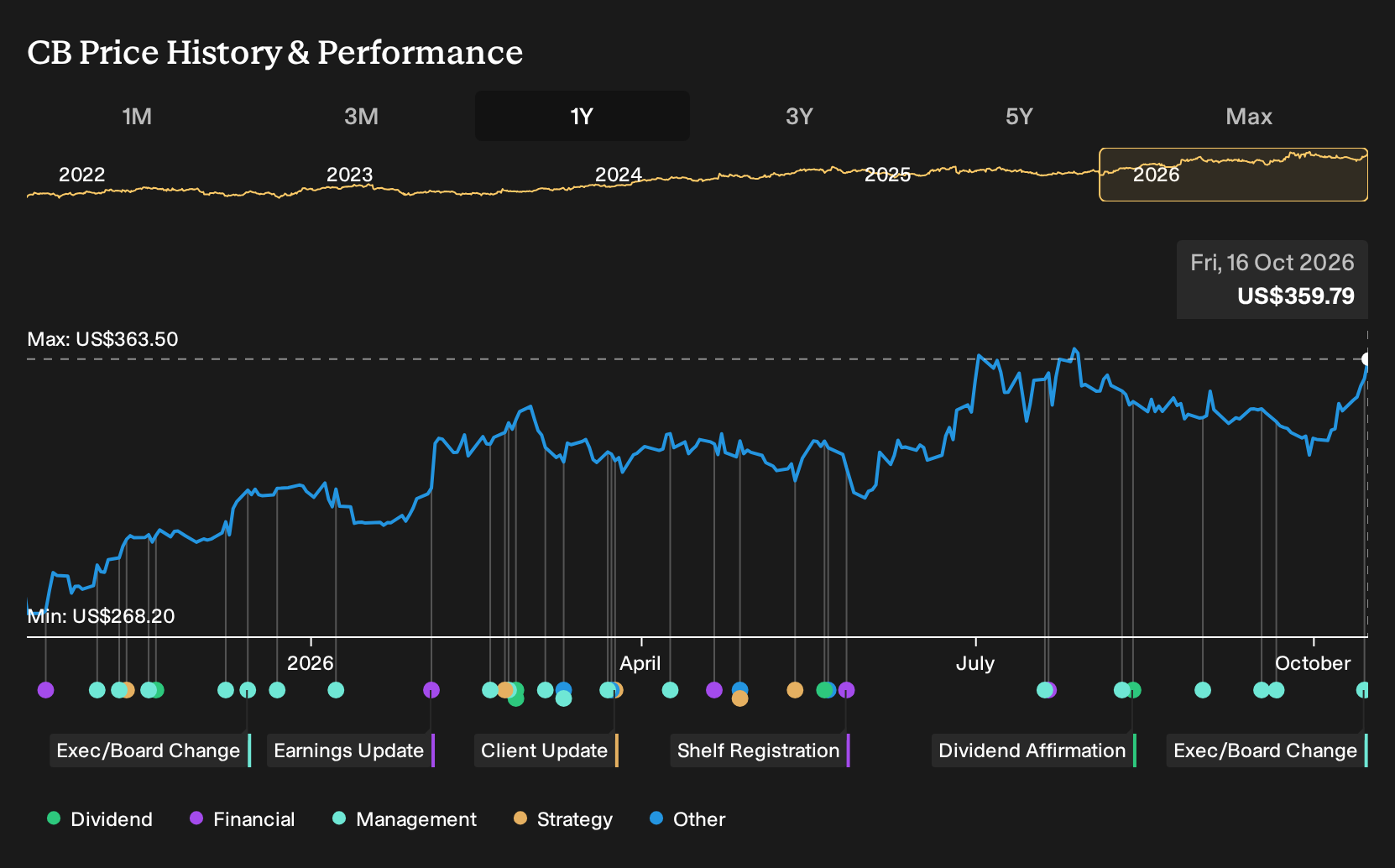Click the first purple Financial marker at far left
This screenshot has height=868, width=1395.
46,690
